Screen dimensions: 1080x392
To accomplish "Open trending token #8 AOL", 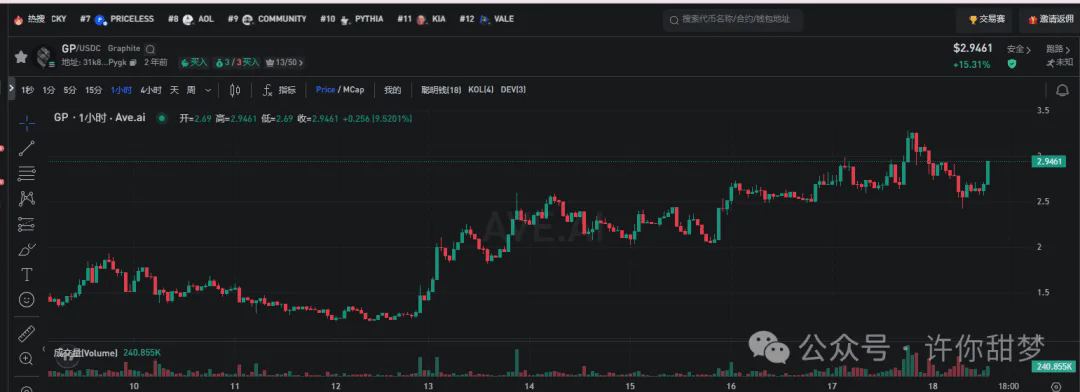I will click(191, 19).
